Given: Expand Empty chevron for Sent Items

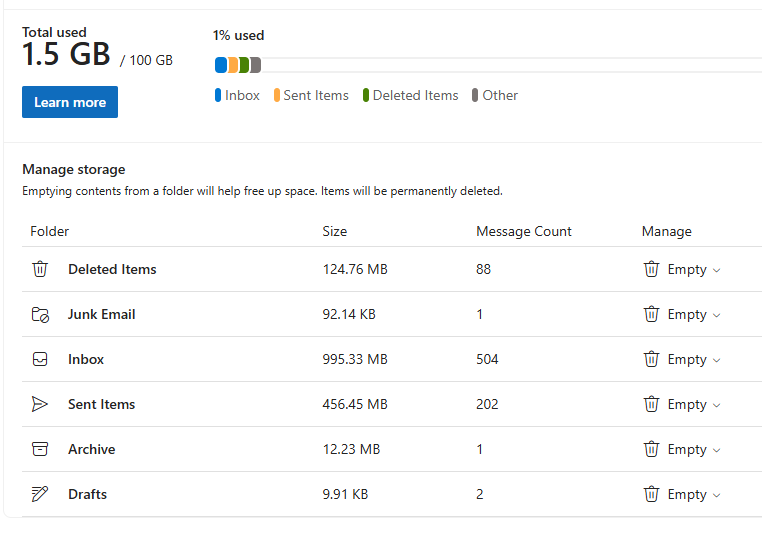Looking at the screenshot, I should pos(716,405).
